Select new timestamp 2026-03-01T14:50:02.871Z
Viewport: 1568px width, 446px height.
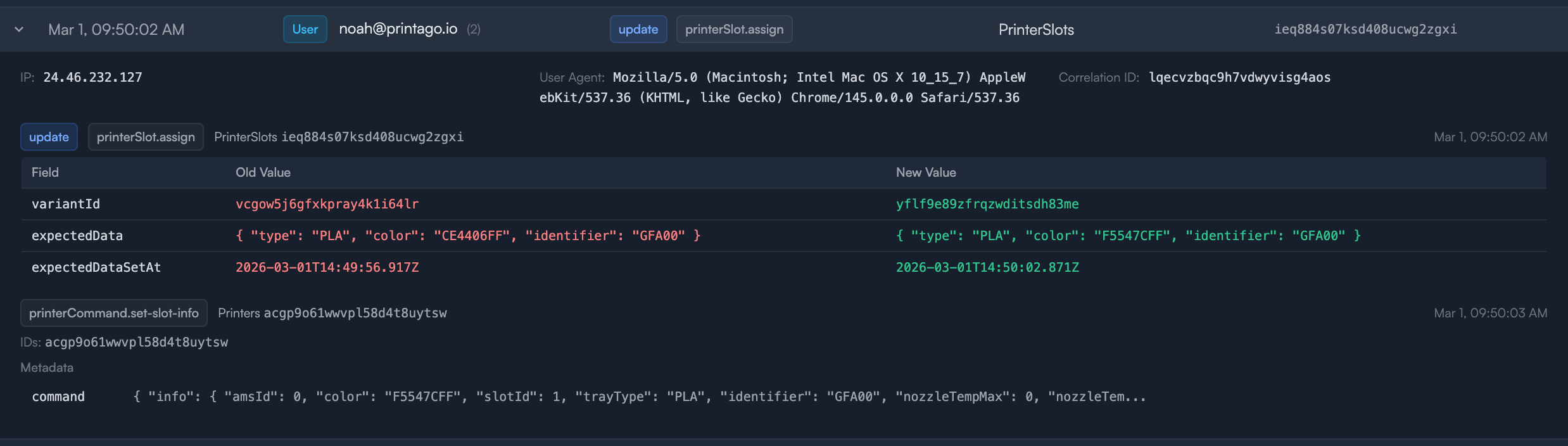pos(987,267)
